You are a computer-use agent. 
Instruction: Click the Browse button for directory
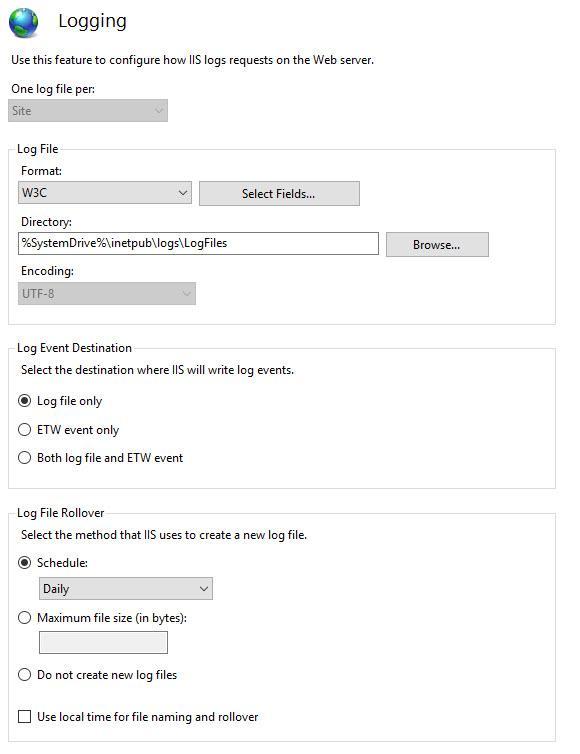437,245
